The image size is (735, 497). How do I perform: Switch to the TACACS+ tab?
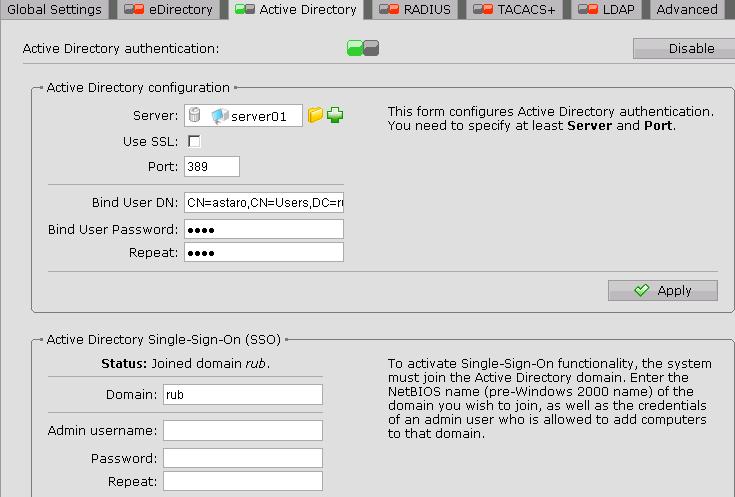click(515, 9)
